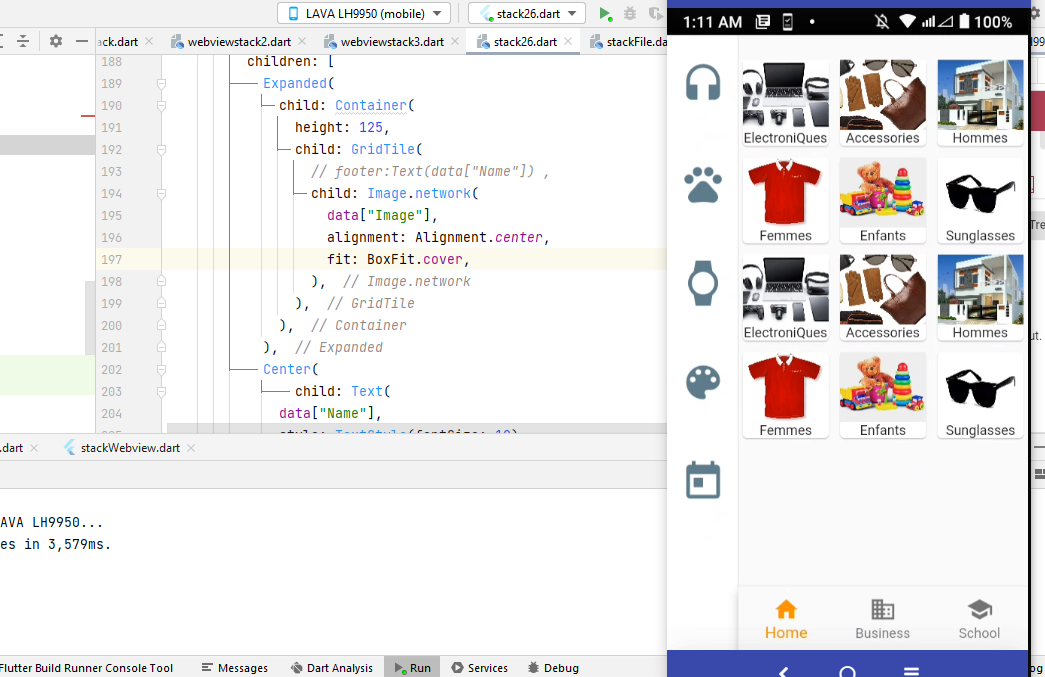Viewport: 1045px width, 677px height.
Task: Tap the Home bottom navigation item
Action: 786,619
